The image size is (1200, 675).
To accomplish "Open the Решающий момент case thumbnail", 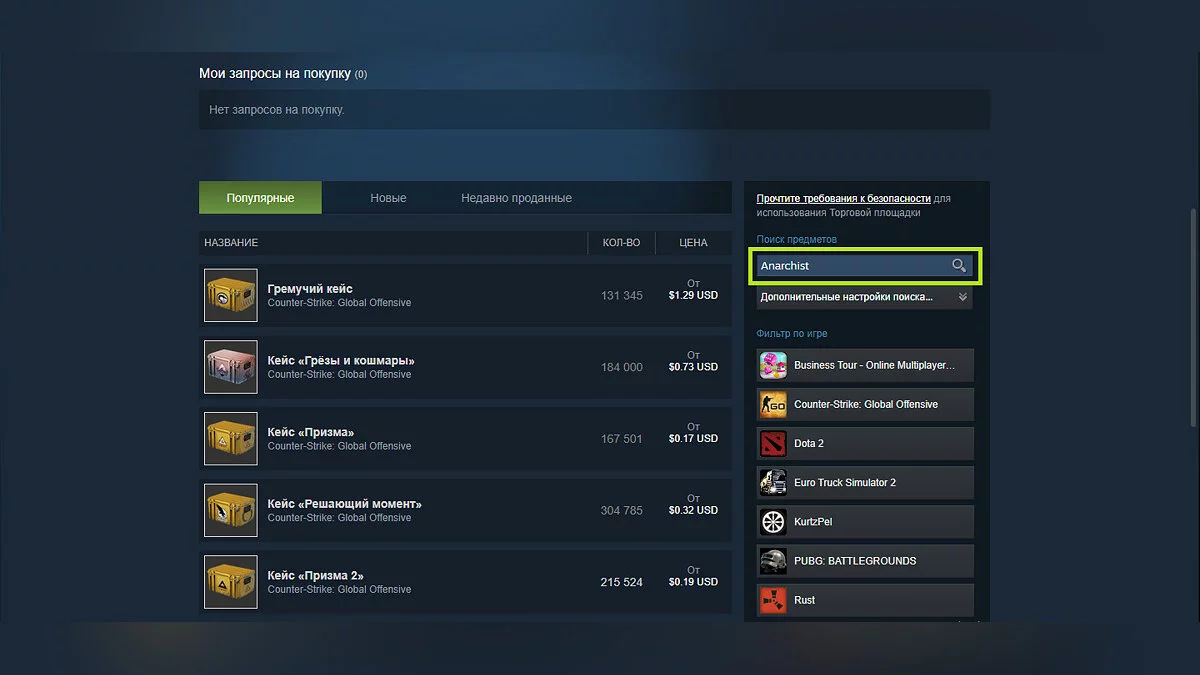I will tap(231, 510).
